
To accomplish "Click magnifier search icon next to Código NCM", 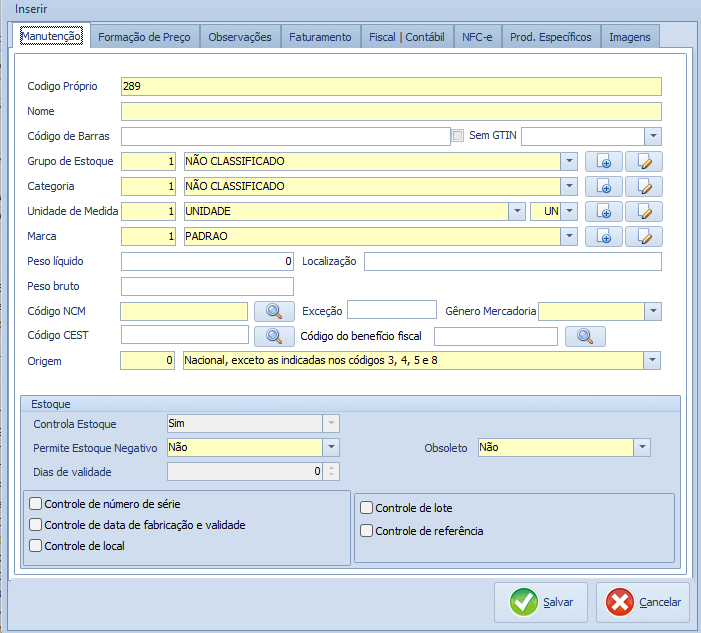I will 273,311.
